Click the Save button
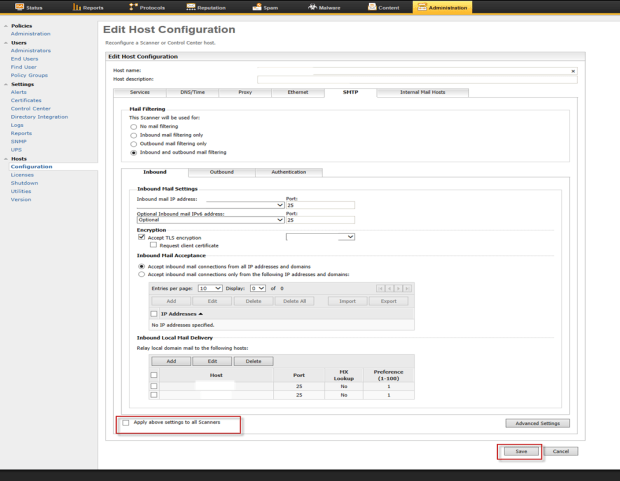This screenshot has width=620, height=481. point(520,451)
